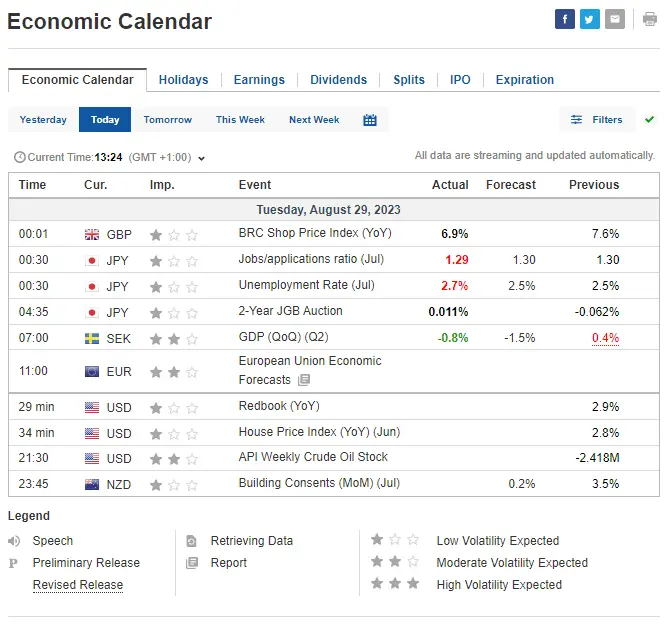Click the EU flag in EUR row

coord(92,372)
